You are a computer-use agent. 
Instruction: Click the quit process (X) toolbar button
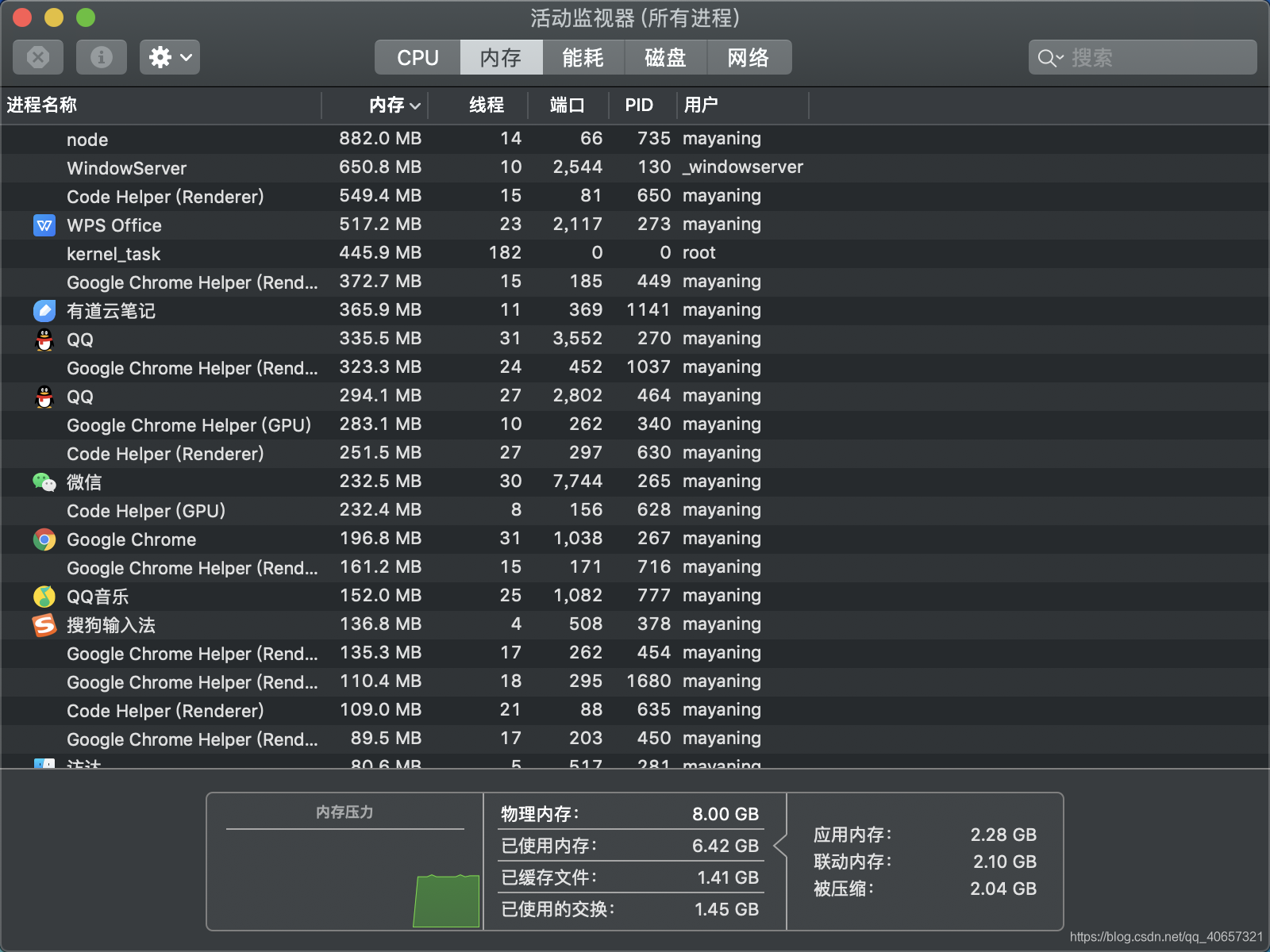point(38,57)
